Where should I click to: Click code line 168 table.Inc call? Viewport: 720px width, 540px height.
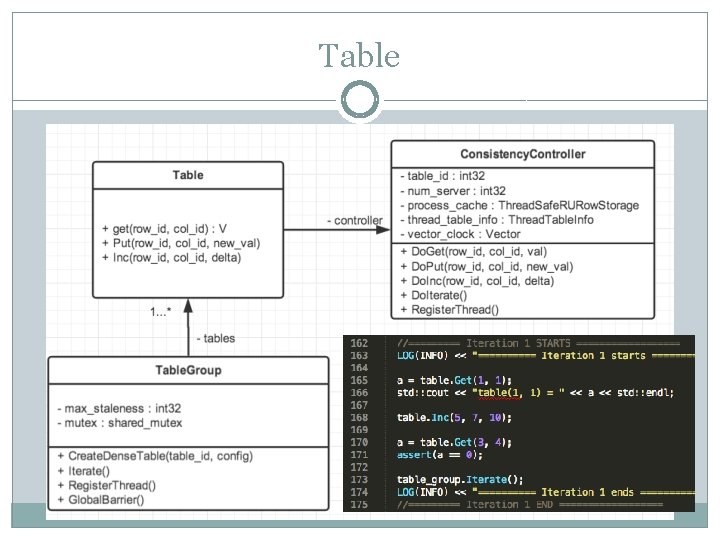pos(454,417)
